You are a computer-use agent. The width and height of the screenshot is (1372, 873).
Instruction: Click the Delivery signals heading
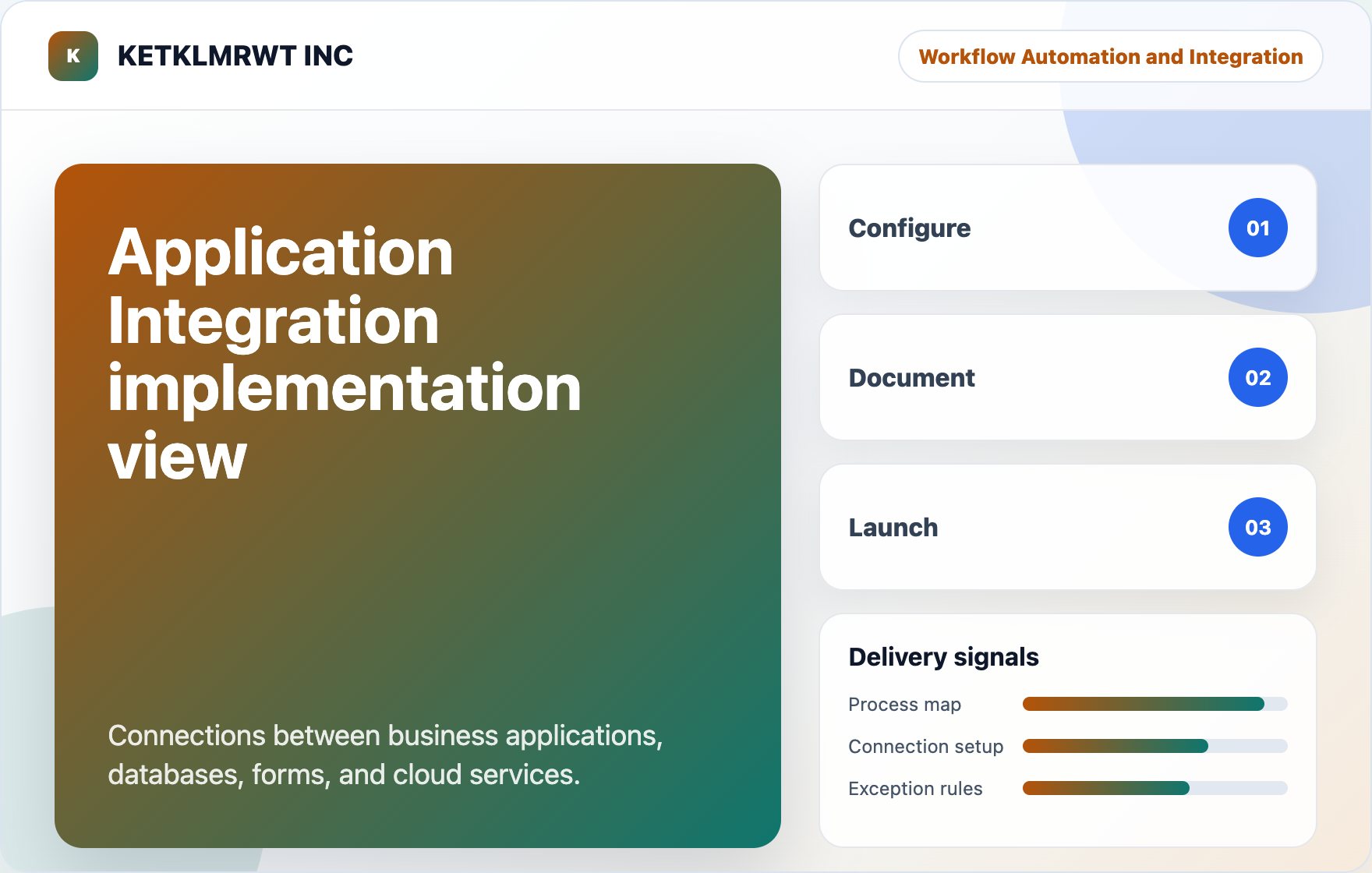click(x=943, y=657)
